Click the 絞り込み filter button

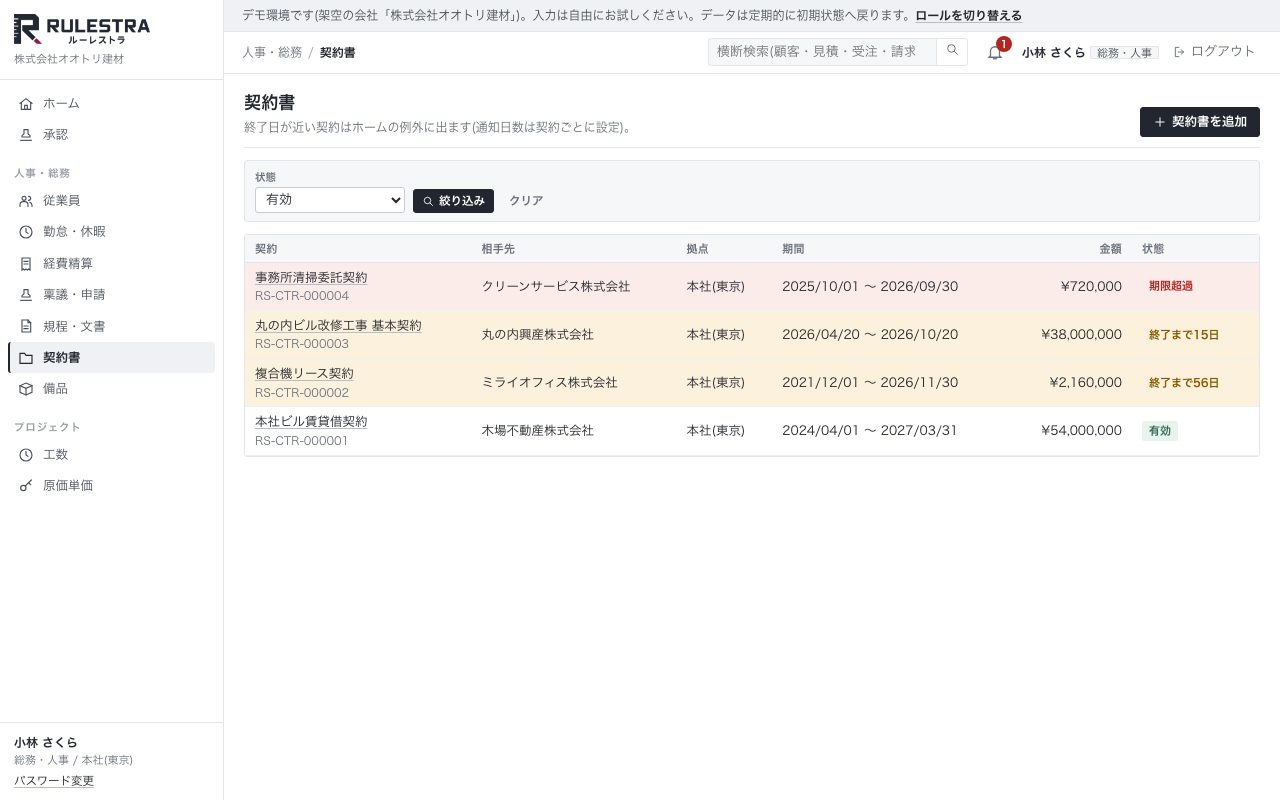tap(453, 201)
